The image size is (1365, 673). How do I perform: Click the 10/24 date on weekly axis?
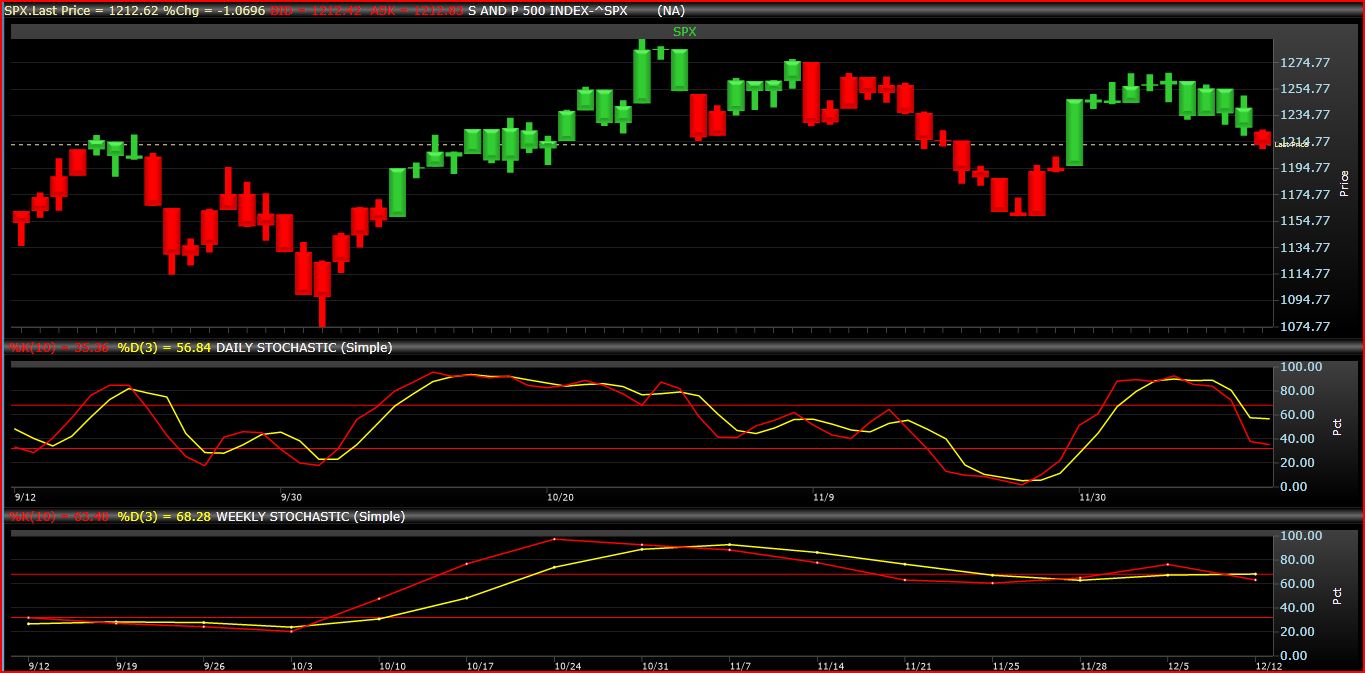pos(567,666)
